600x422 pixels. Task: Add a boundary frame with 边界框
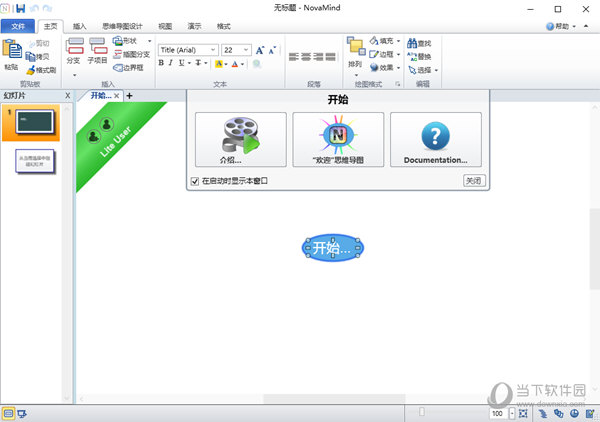coord(128,68)
